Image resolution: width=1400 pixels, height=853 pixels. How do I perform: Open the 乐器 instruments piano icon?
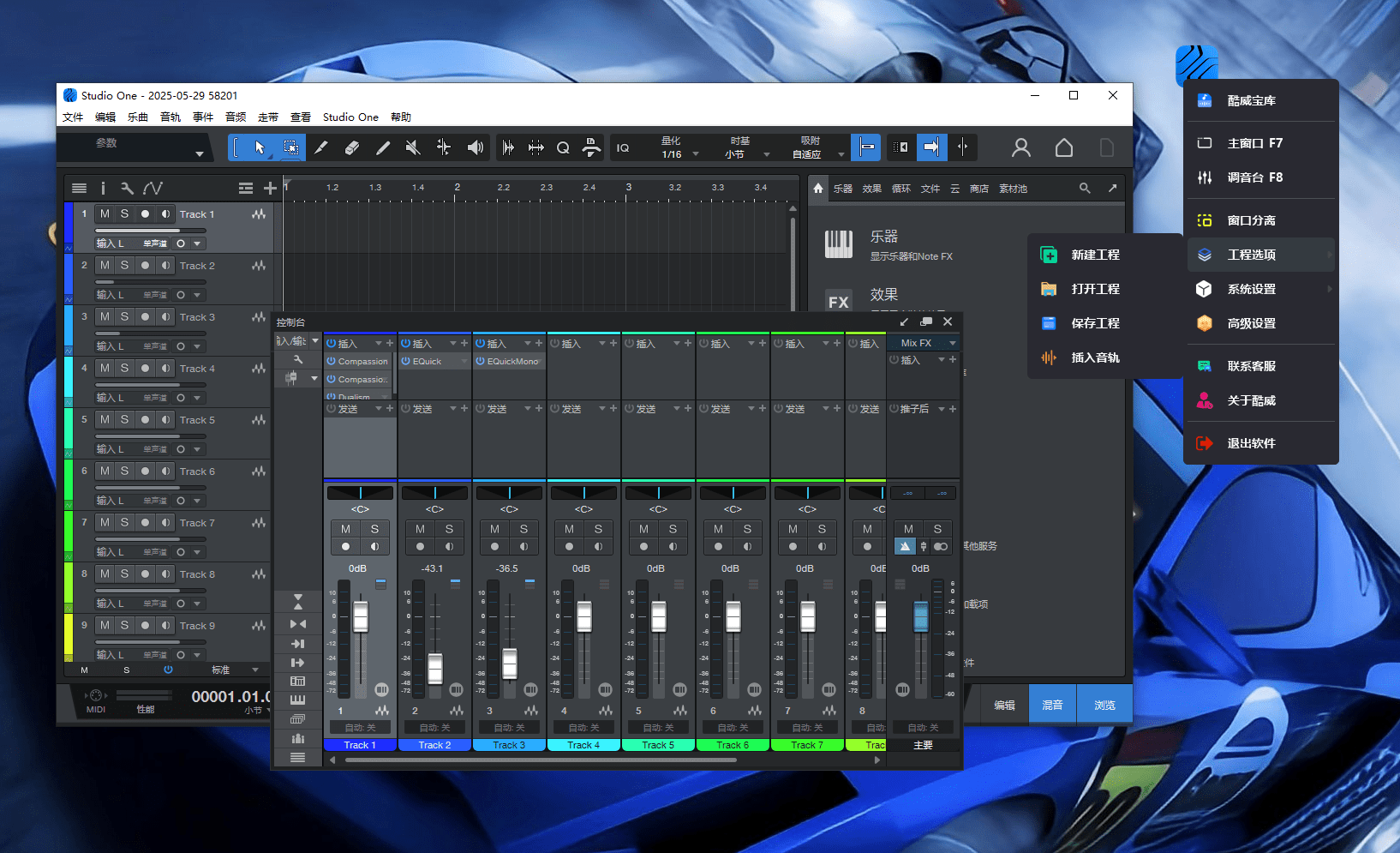839,244
